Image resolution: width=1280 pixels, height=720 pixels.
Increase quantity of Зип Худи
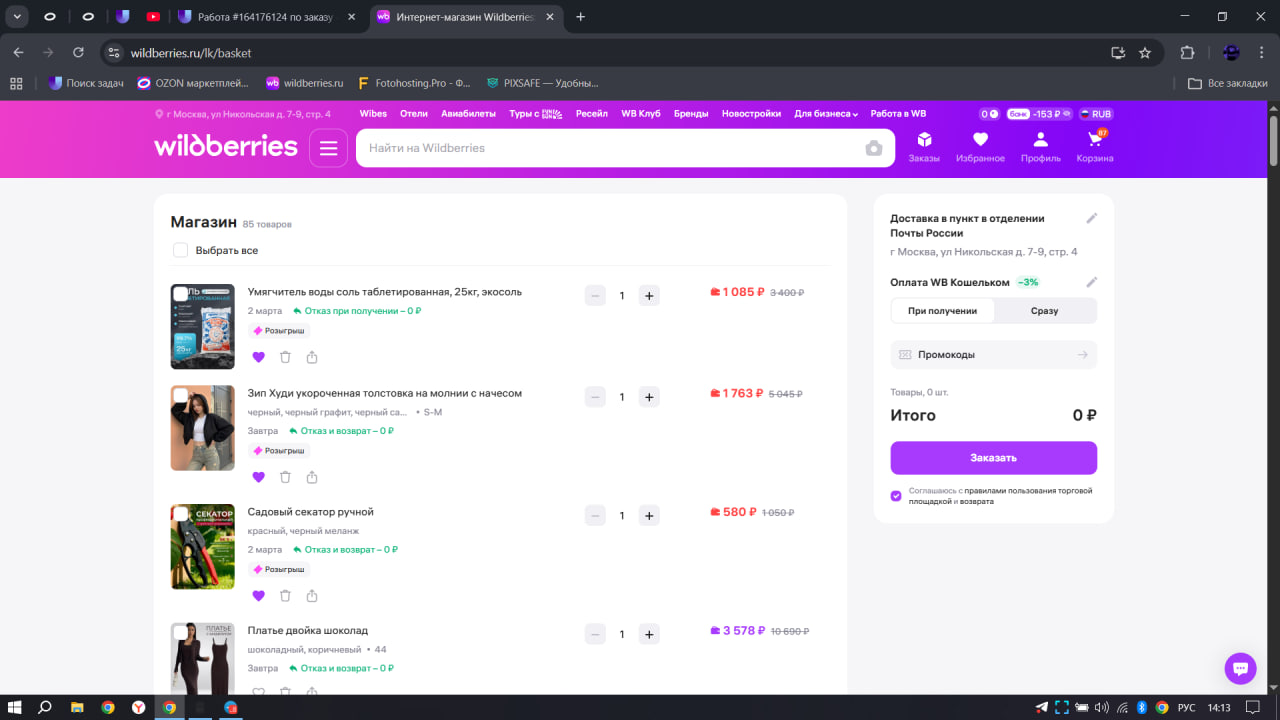tap(649, 397)
